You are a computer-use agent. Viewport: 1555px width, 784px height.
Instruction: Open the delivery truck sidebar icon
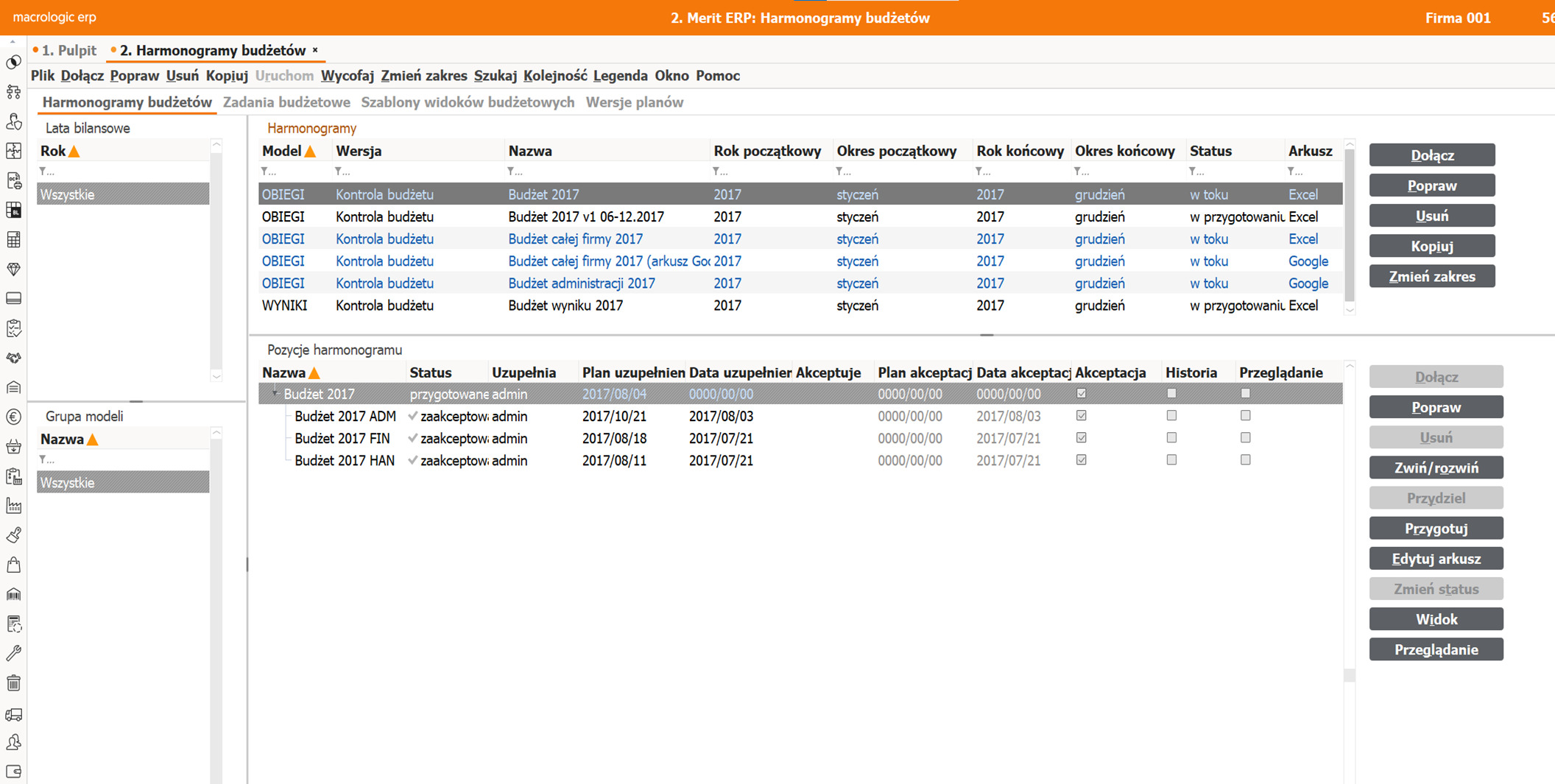(x=13, y=714)
